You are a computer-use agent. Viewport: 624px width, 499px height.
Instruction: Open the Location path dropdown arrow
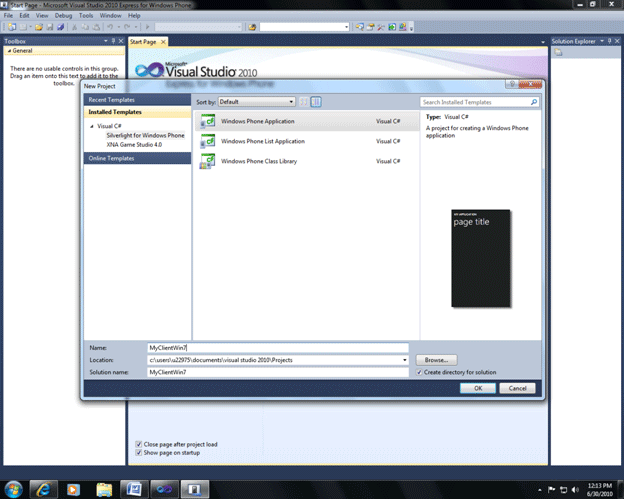pyautogui.click(x=405, y=360)
